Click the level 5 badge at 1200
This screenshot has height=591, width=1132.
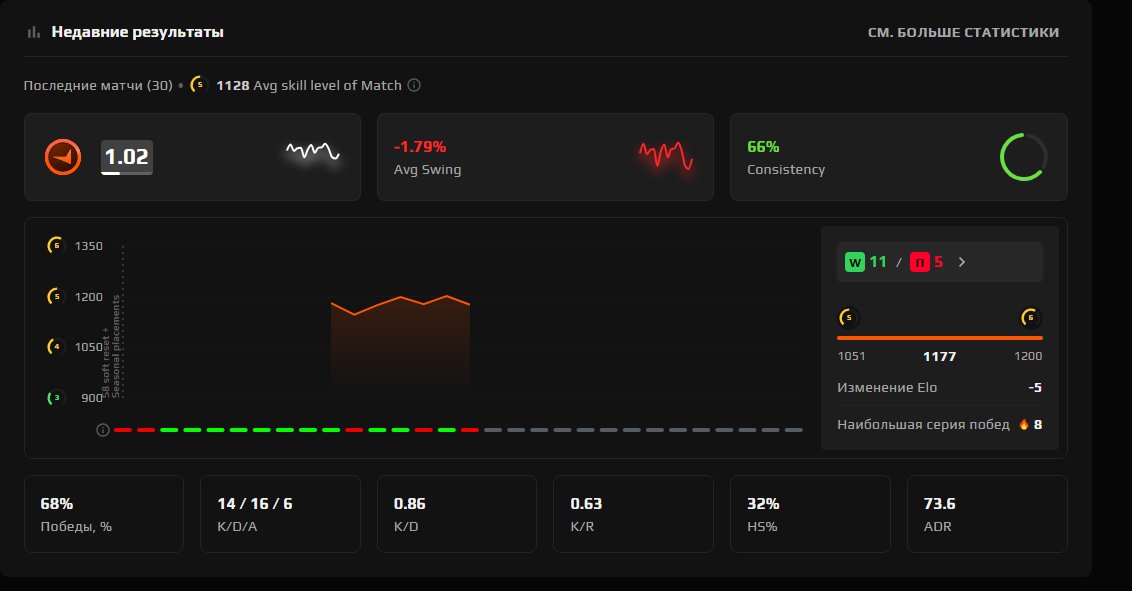pos(56,297)
